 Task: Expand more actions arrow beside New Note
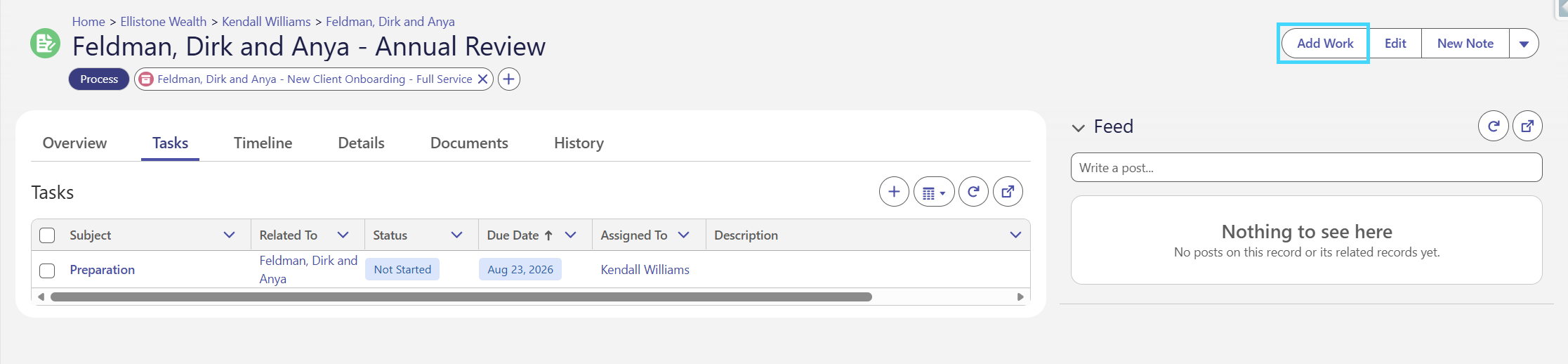[1524, 44]
